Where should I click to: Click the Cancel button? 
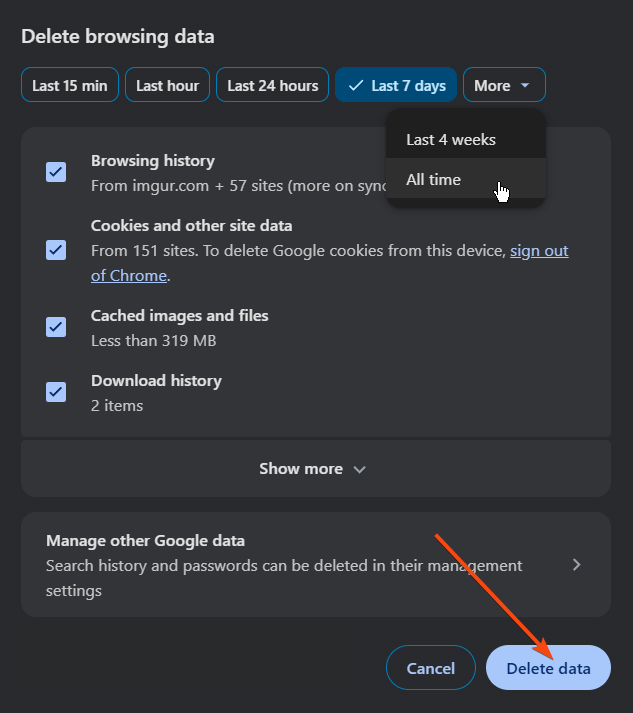[x=430, y=668]
